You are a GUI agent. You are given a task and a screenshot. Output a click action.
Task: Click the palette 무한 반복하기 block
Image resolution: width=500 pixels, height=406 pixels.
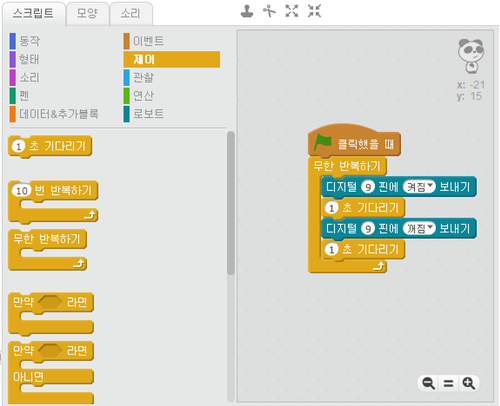click(x=47, y=239)
